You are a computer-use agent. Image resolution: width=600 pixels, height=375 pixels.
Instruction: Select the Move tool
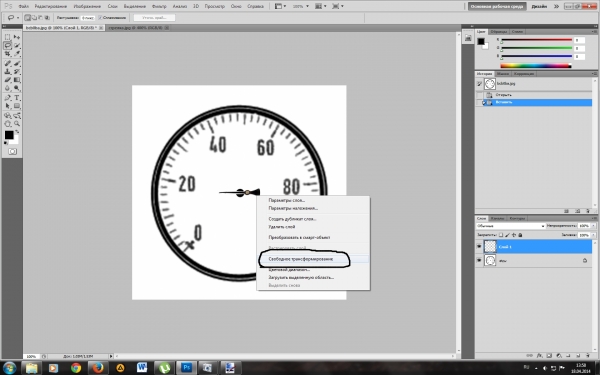pos(17,37)
